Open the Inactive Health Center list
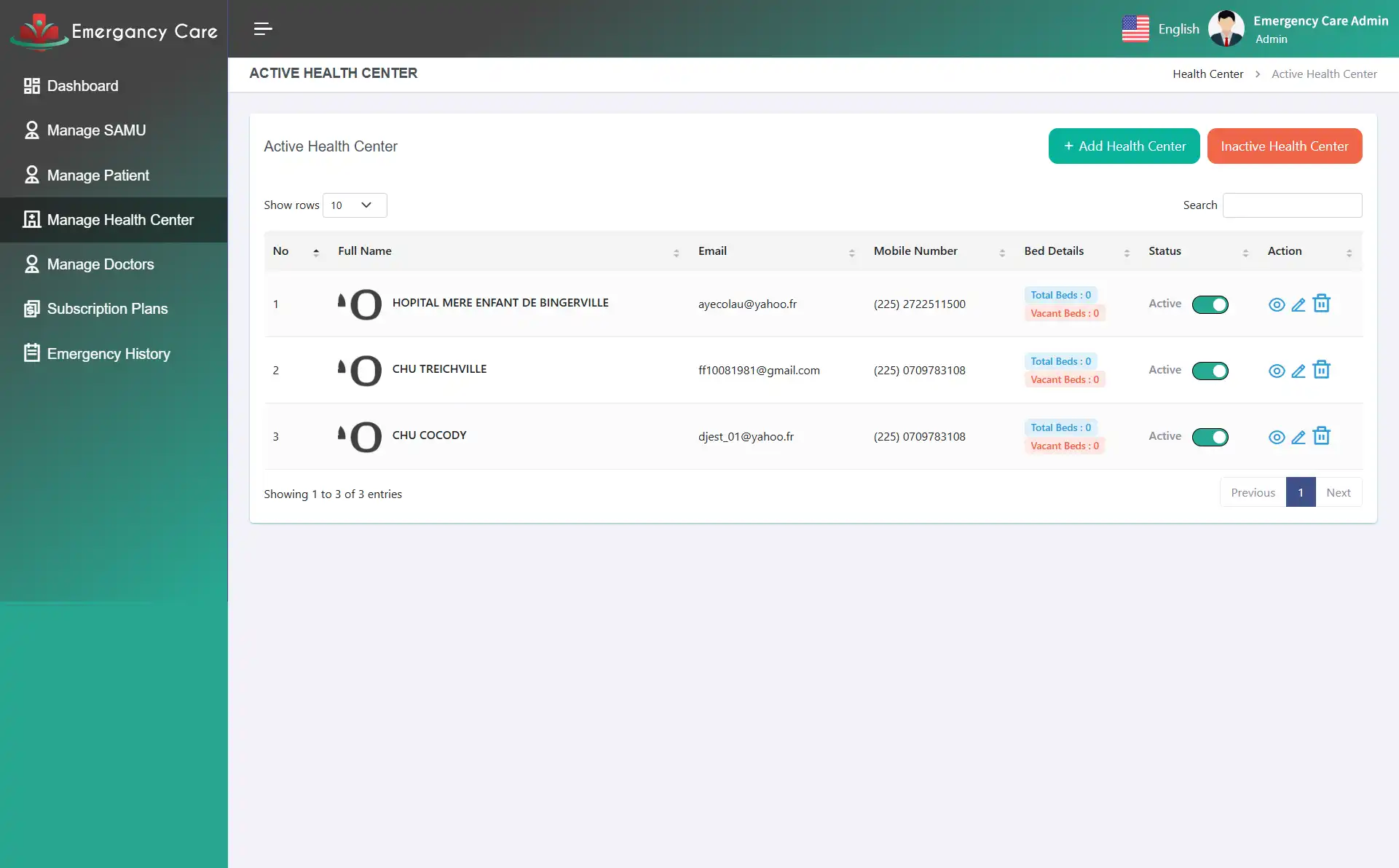Image resolution: width=1399 pixels, height=868 pixels. [1284, 146]
